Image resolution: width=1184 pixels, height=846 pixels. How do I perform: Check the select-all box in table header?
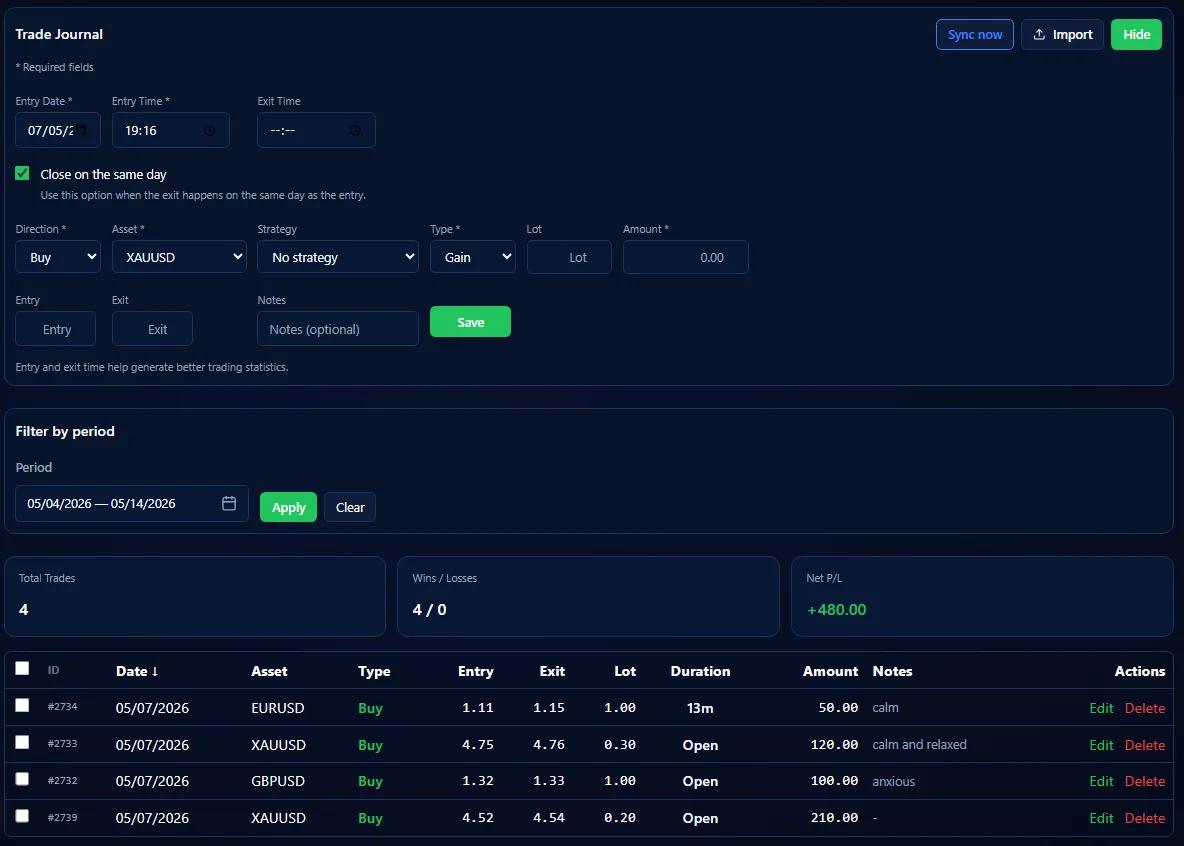coord(22,668)
